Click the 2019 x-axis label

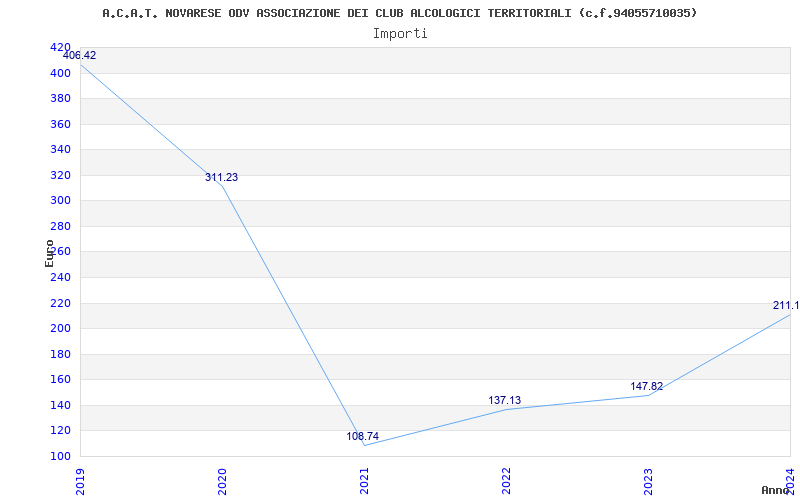tap(81, 481)
